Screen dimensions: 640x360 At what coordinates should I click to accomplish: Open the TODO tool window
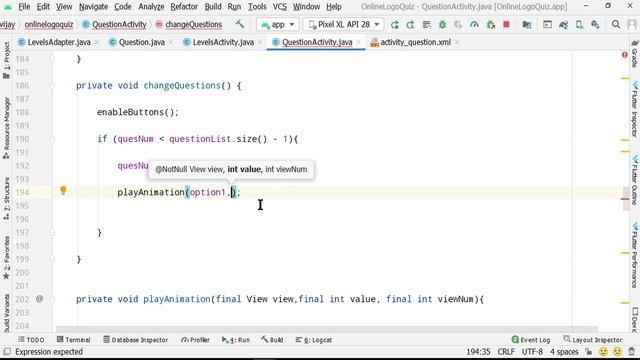click(x=31, y=340)
